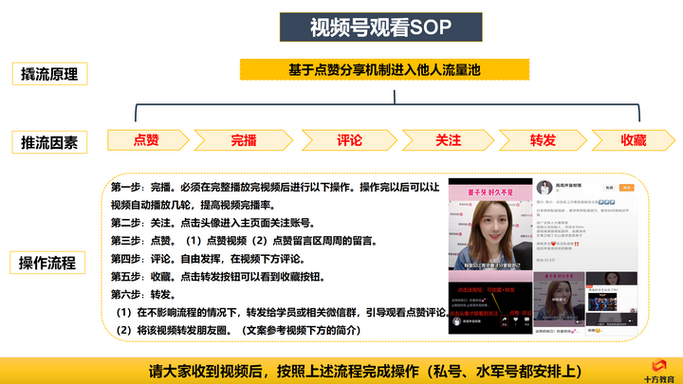Viewport: 683px width, 384px height.
Task: Click the profile avatar on the account page
Action: coord(544,187)
